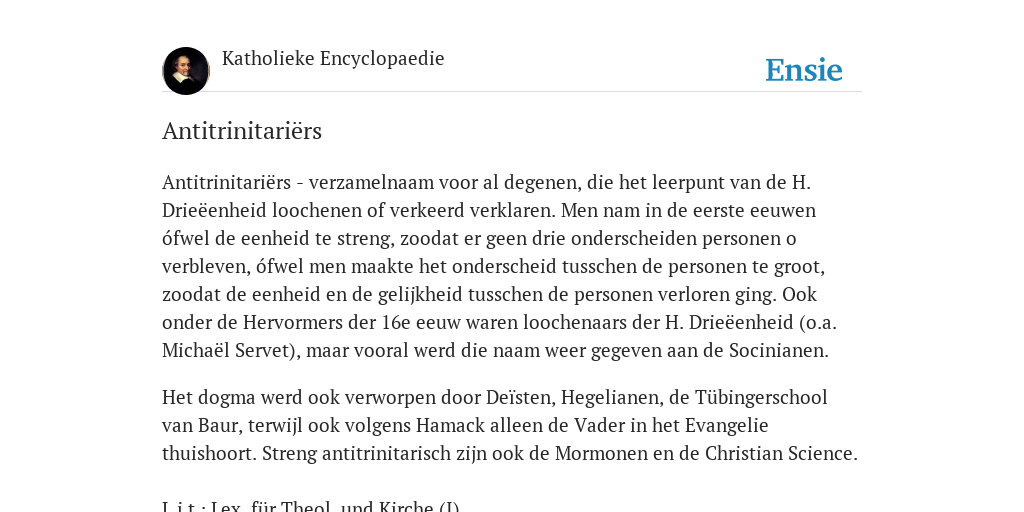The height and width of the screenshot is (512, 1024).
Task: Click the name Michaël Servet in the text
Action: click(x=225, y=351)
